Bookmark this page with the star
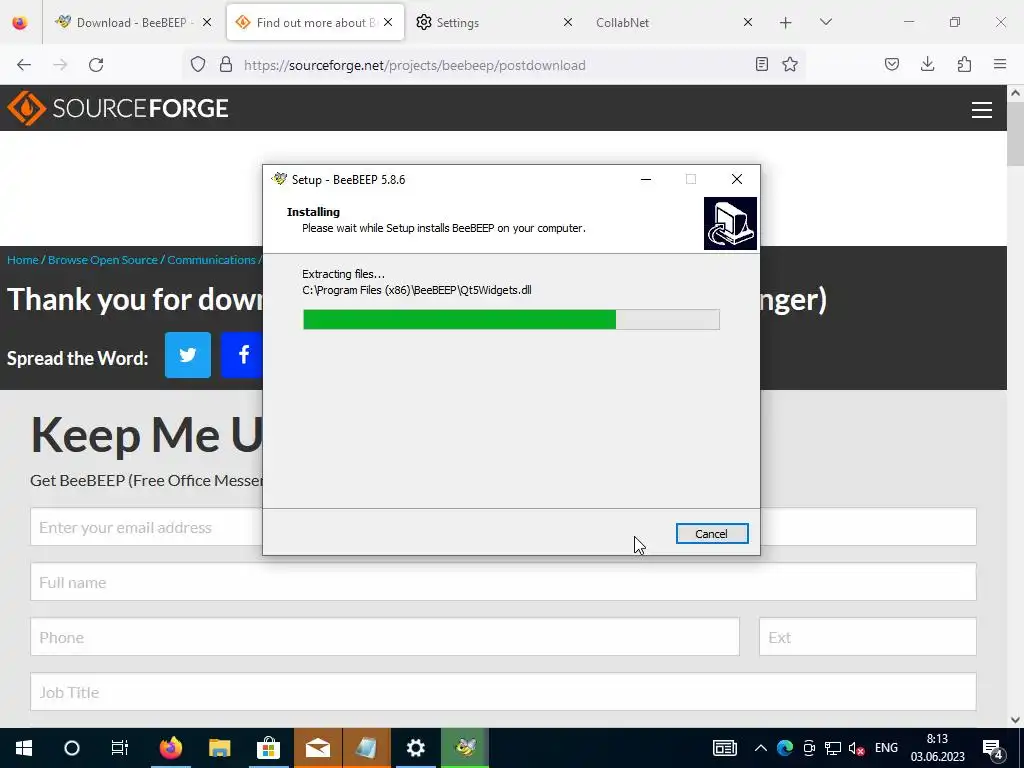This screenshot has height=768, width=1024. pyautogui.click(x=790, y=64)
